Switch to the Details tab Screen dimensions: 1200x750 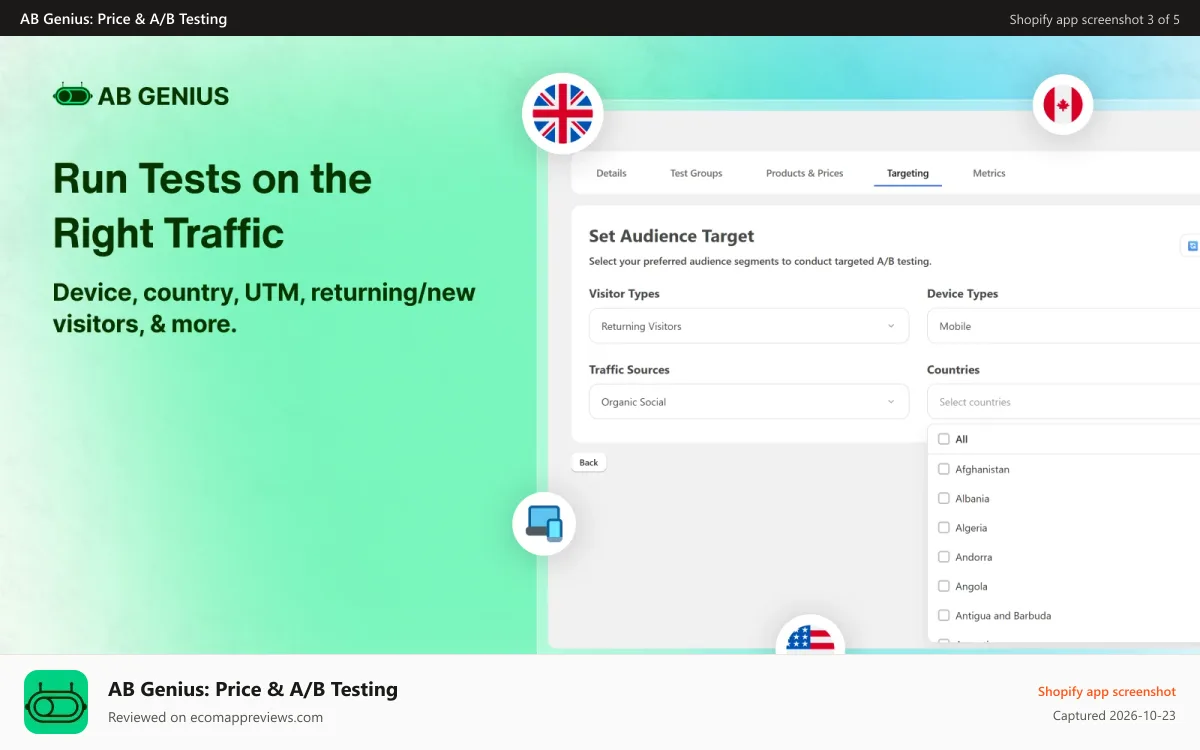click(x=611, y=173)
